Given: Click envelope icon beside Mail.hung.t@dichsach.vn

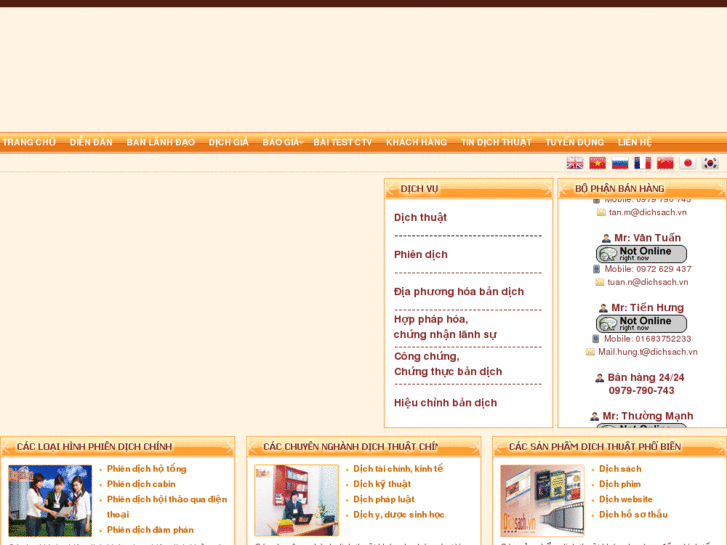Looking at the screenshot, I should pyautogui.click(x=590, y=352).
